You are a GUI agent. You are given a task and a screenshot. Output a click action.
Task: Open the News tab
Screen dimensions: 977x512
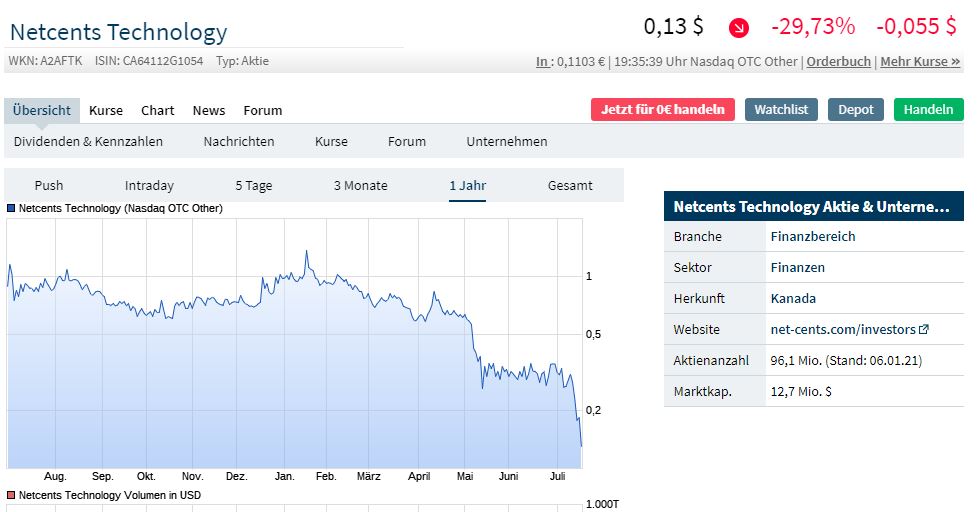pyautogui.click(x=209, y=111)
